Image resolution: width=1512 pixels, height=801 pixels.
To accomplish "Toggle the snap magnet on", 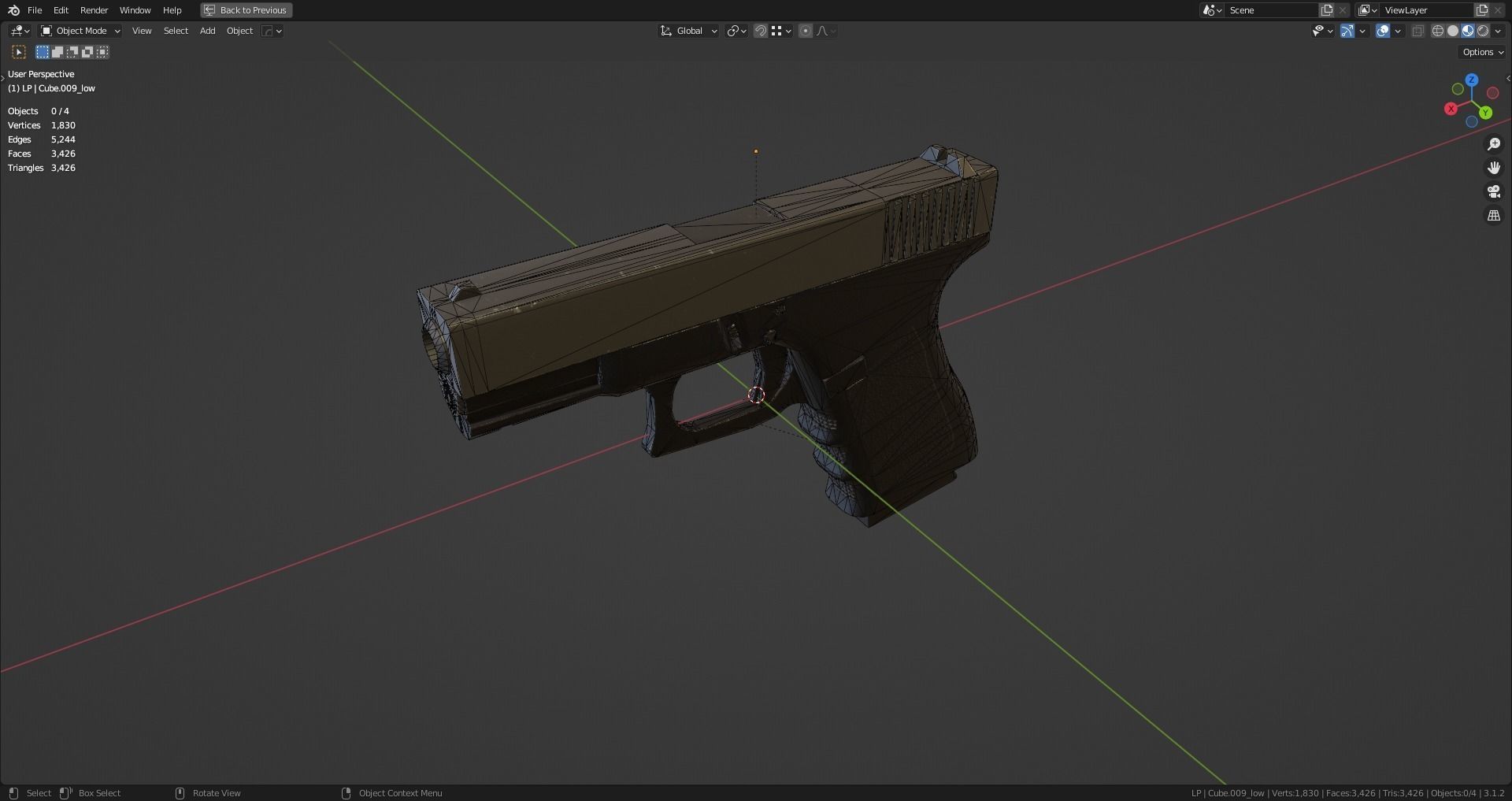I will click(760, 31).
